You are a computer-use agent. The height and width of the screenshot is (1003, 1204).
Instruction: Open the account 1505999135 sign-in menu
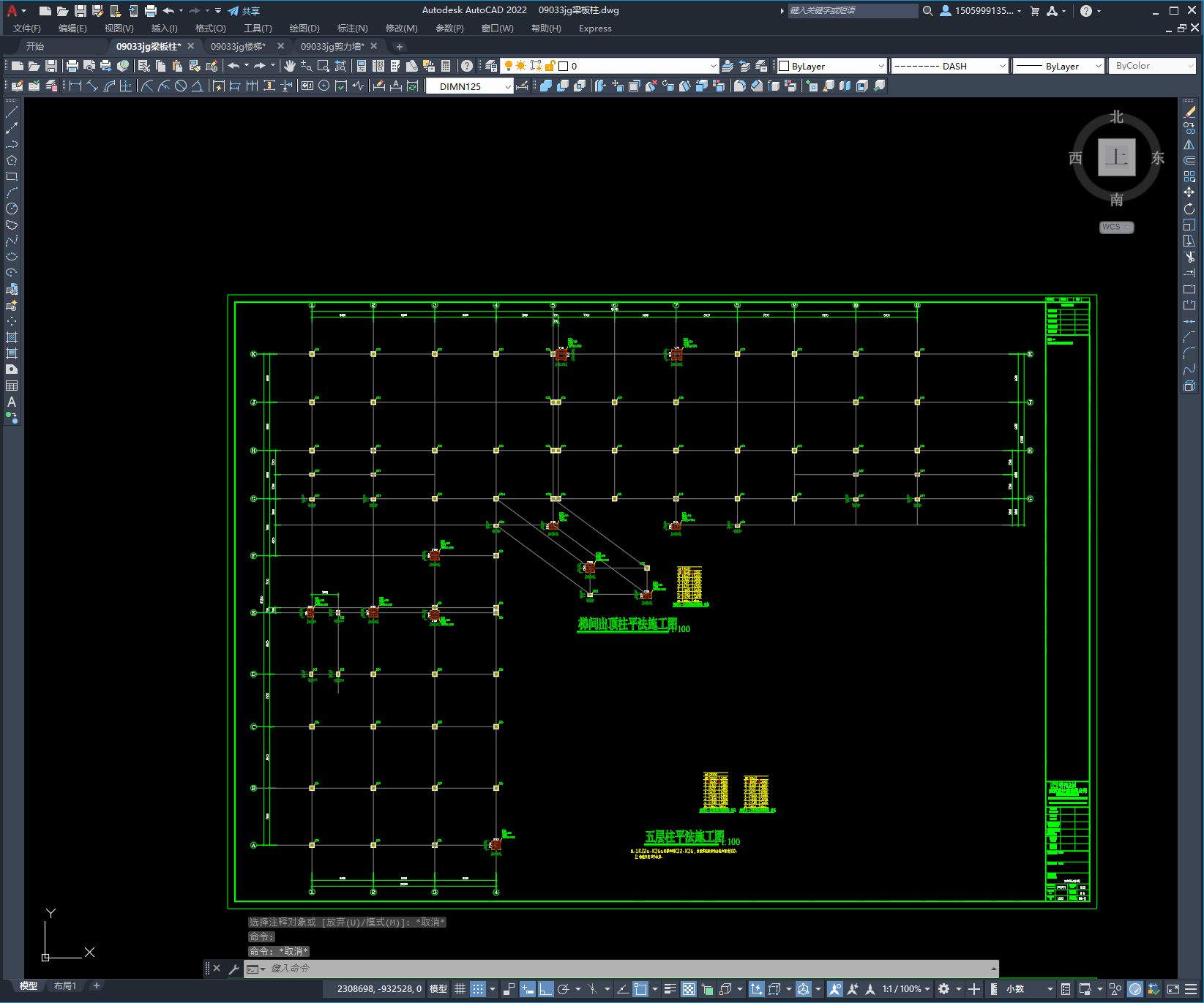[x=980, y=11]
